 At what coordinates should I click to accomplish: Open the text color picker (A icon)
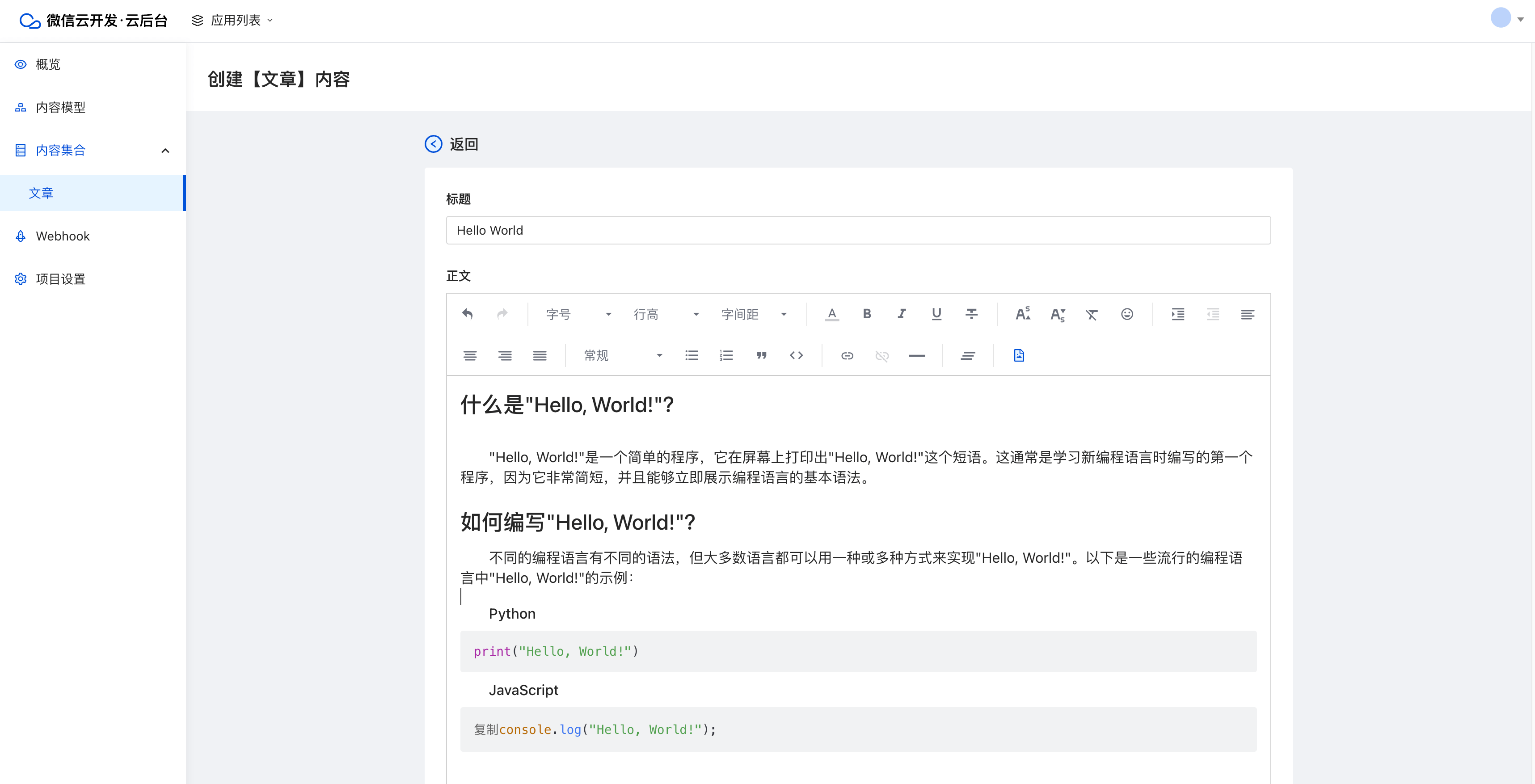click(832, 314)
